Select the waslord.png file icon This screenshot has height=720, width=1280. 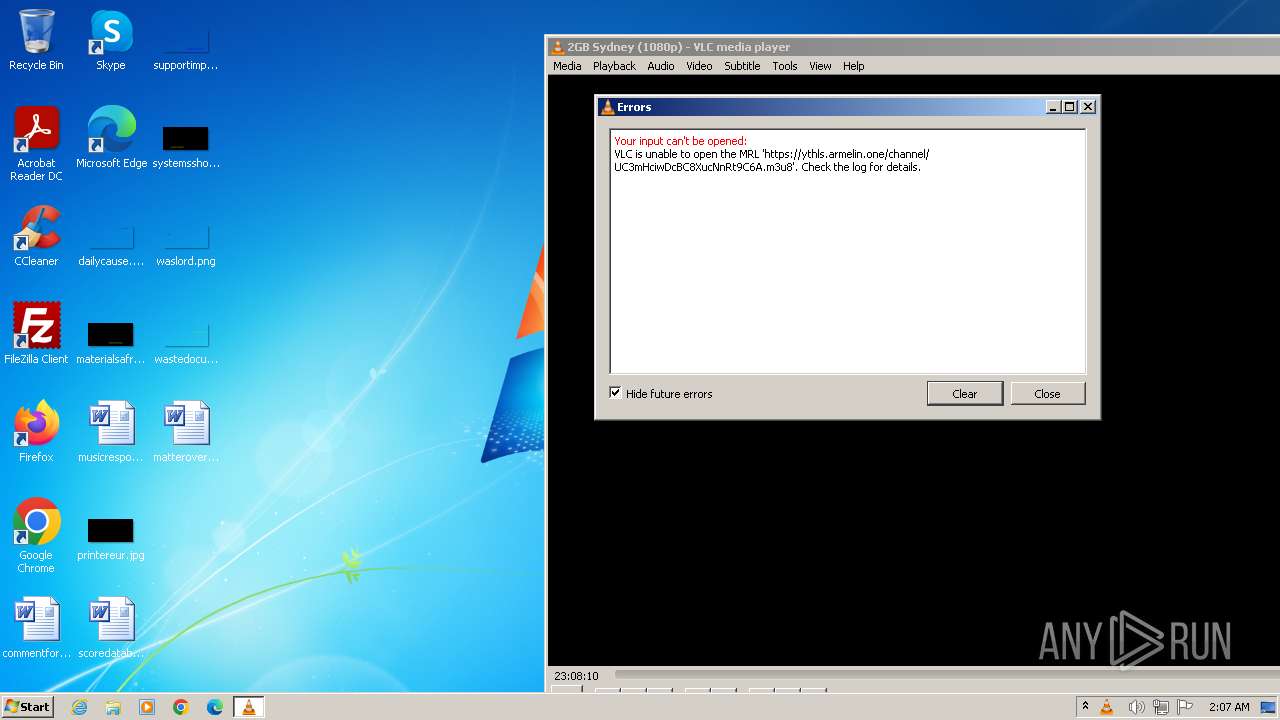click(186, 246)
